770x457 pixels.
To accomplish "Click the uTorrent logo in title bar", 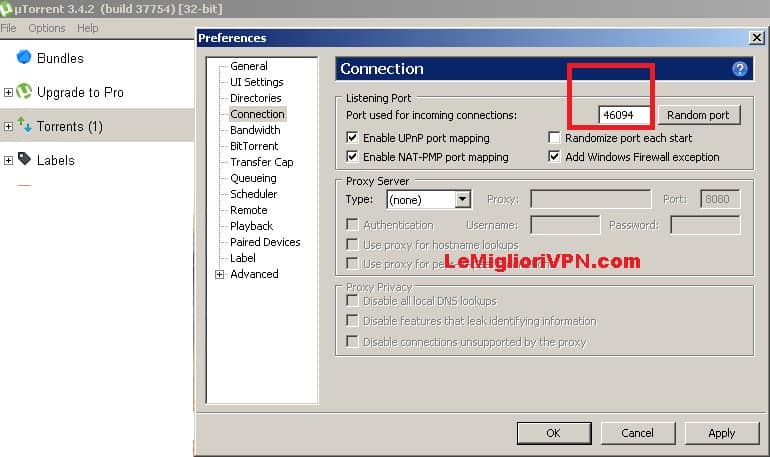I will point(6,8).
